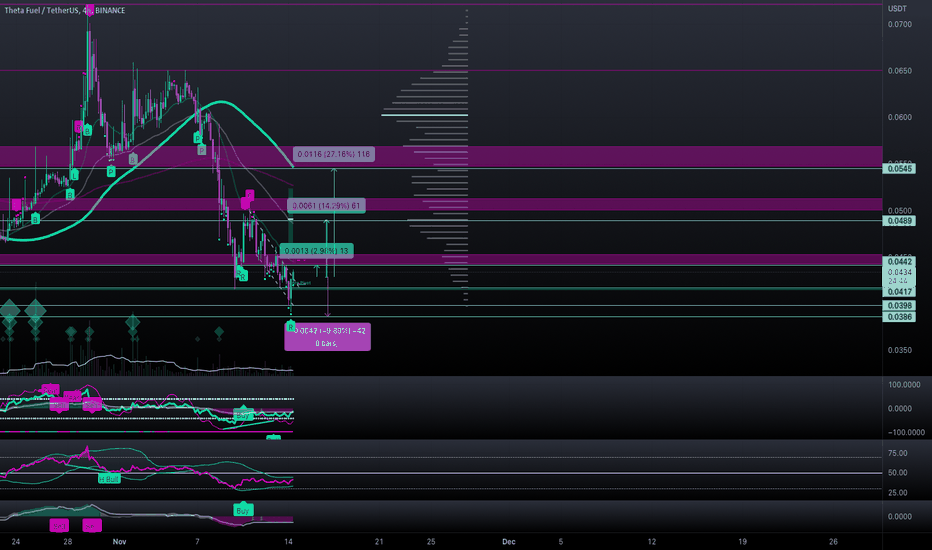The width and height of the screenshot is (932, 550).
Task: Select the thick teal moving average curve peak
Action: (221, 102)
